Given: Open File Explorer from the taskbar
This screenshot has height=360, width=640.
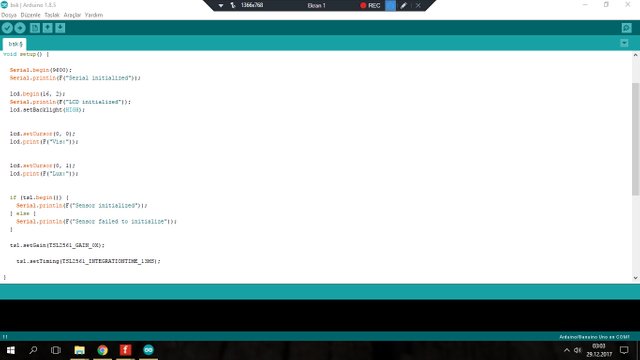Looking at the screenshot, I should 80,350.
